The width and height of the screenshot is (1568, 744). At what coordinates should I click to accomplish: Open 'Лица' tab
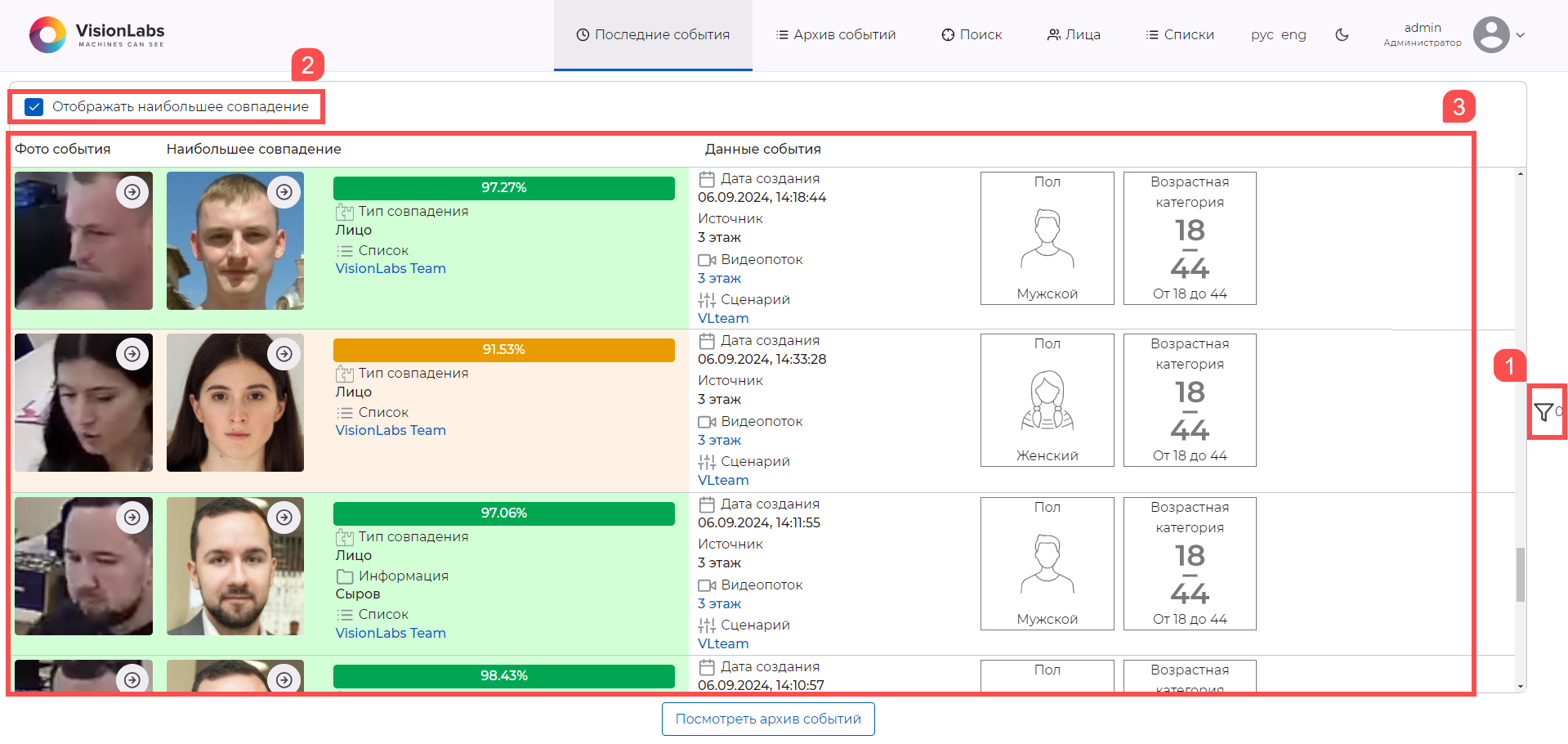tap(1074, 35)
